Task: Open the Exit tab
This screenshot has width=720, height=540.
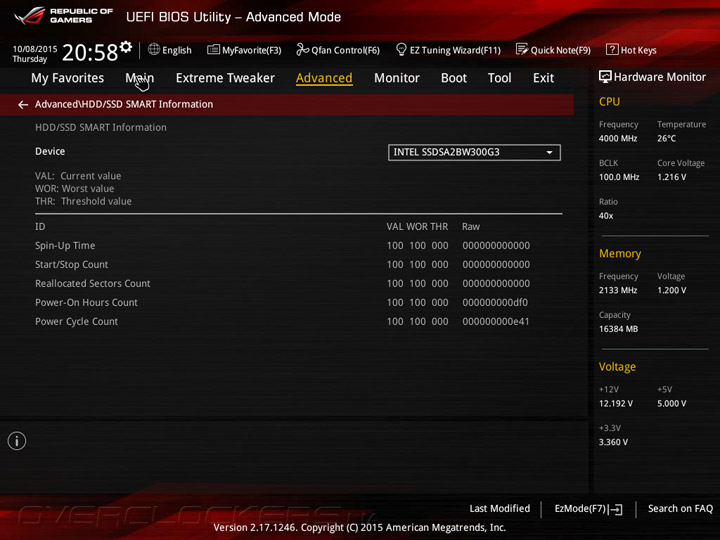Action: coord(543,78)
